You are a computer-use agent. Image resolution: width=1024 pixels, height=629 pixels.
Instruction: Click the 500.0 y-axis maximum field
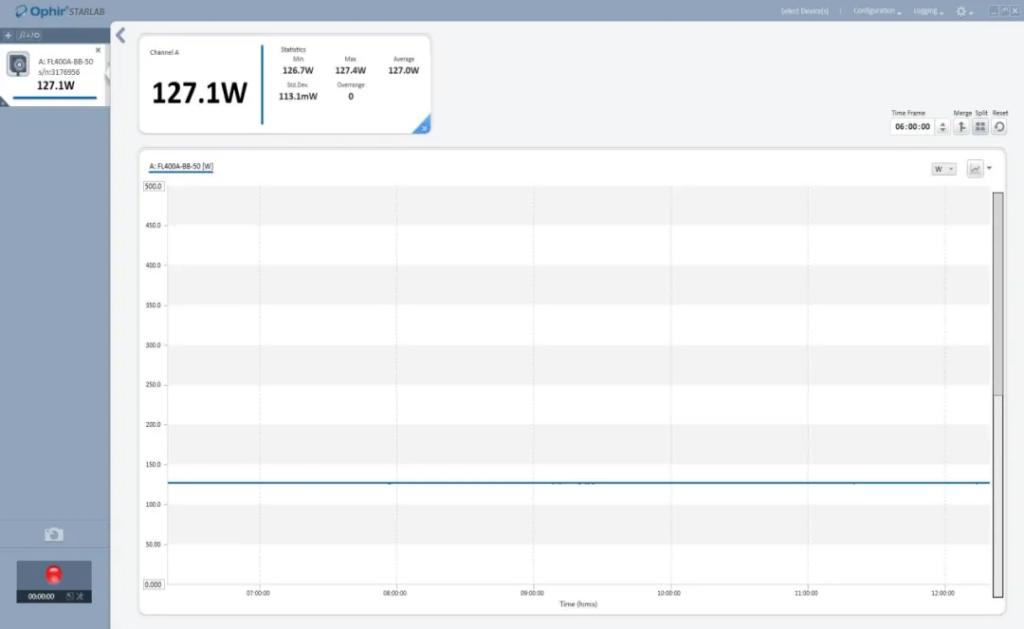153,186
